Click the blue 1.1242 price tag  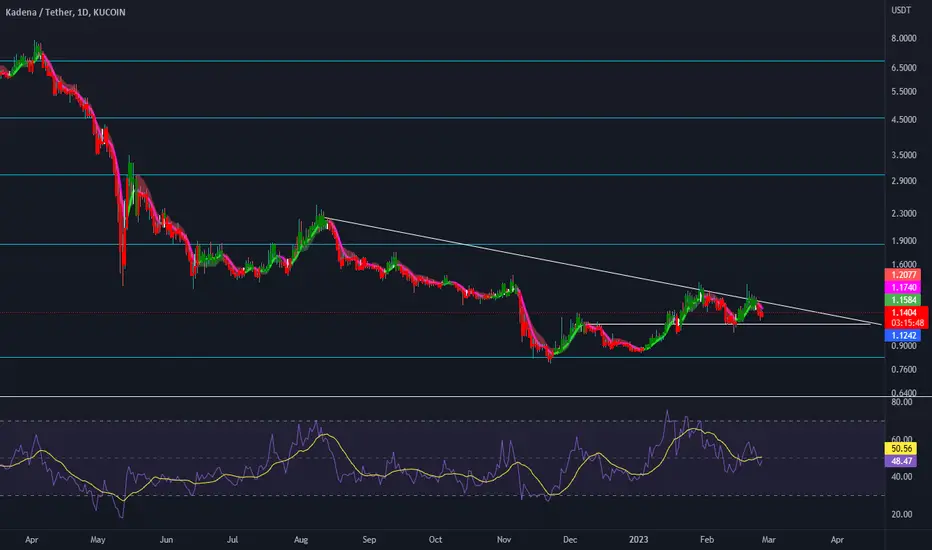coord(903,335)
